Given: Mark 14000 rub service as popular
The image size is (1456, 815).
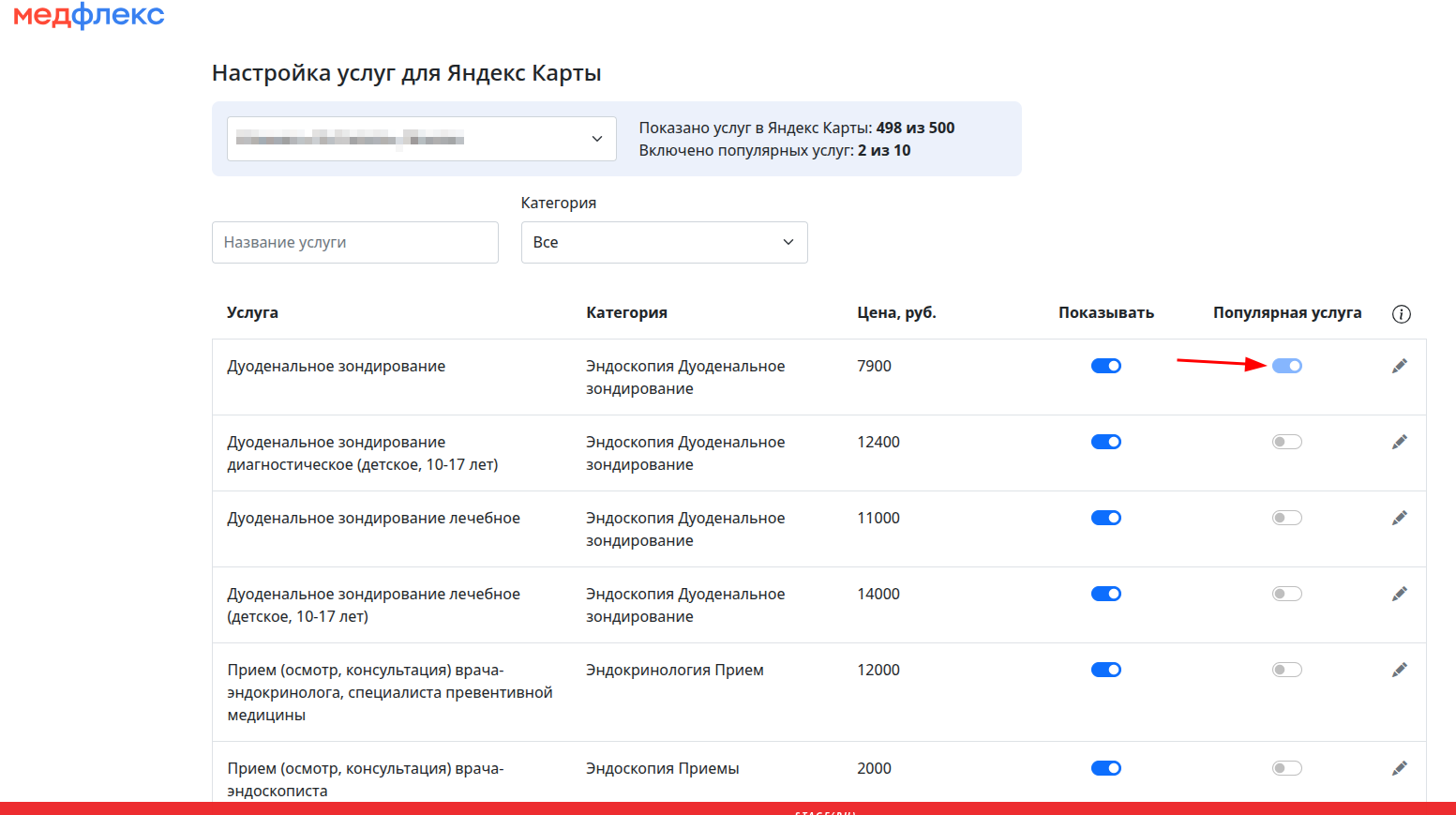Looking at the screenshot, I should 1286,594.
